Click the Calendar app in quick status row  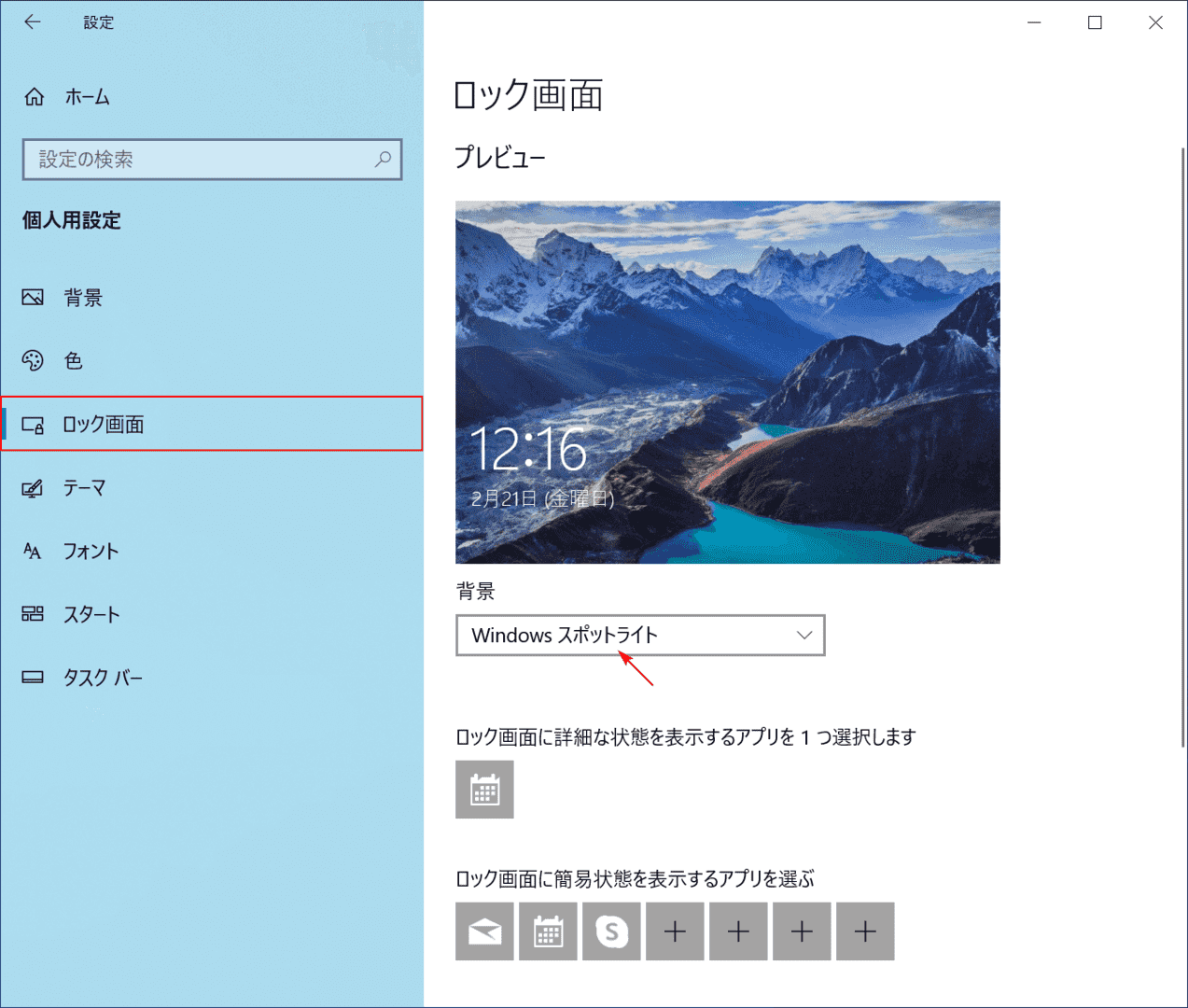(548, 931)
